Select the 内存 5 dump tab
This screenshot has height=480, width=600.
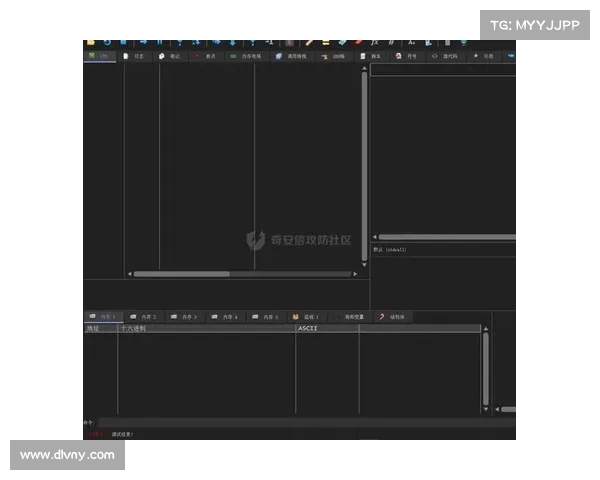(x=266, y=317)
